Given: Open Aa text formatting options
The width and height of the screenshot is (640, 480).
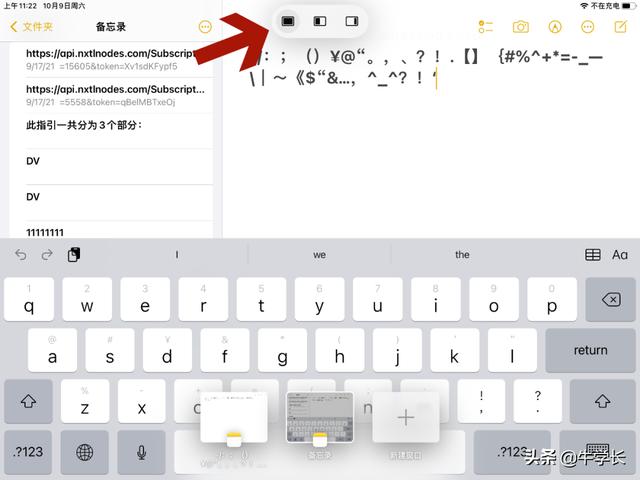Looking at the screenshot, I should (620, 255).
